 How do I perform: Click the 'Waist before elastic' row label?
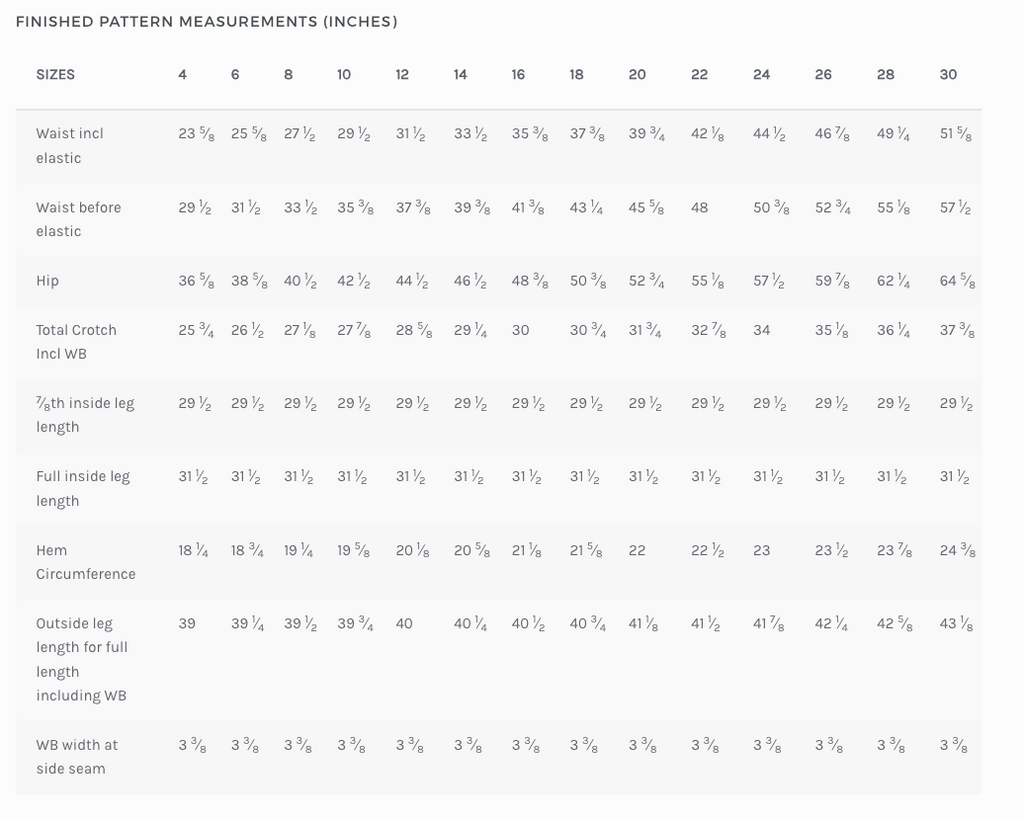(x=78, y=219)
